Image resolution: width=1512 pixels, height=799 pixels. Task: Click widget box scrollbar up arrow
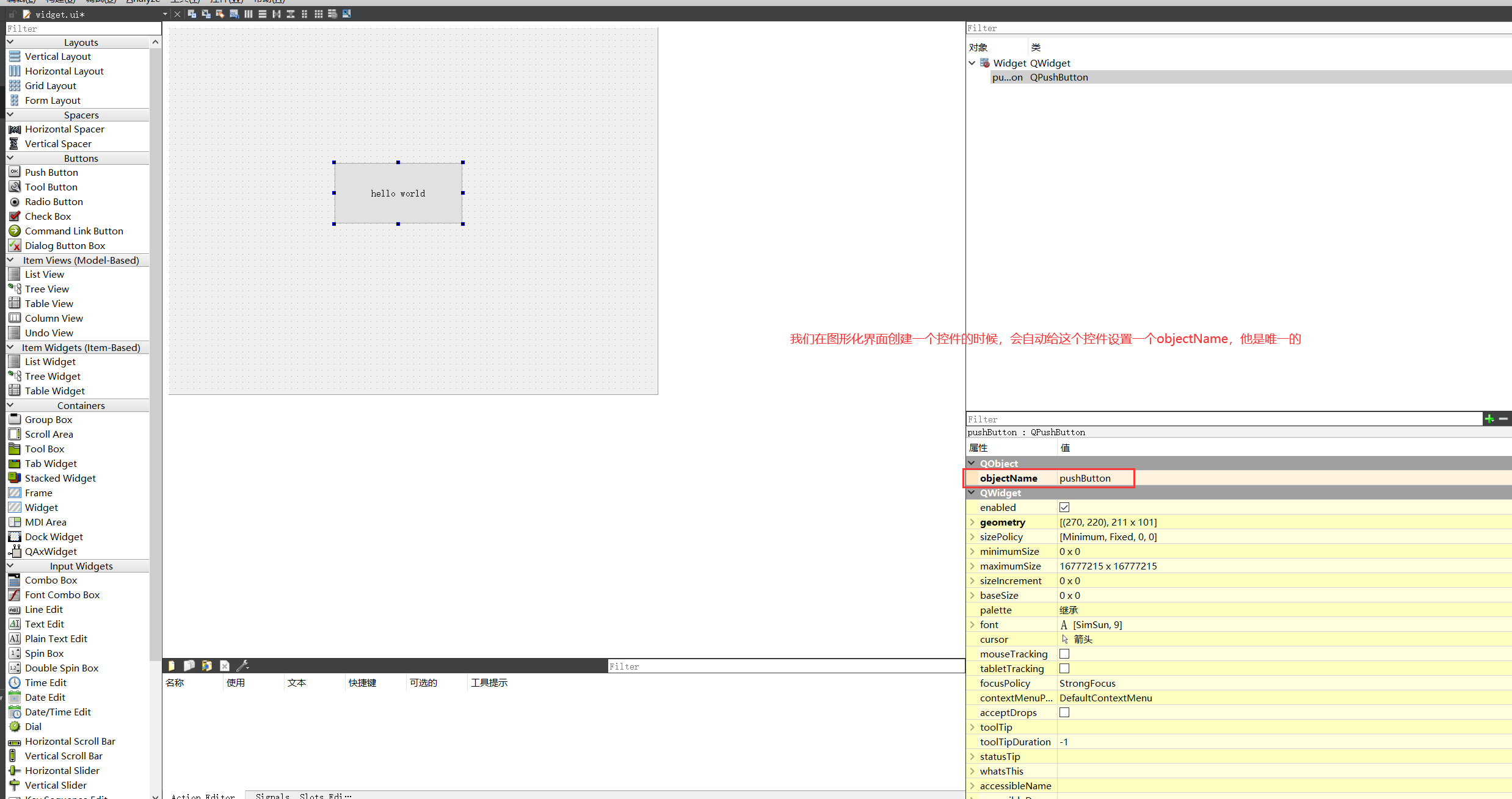(155, 42)
